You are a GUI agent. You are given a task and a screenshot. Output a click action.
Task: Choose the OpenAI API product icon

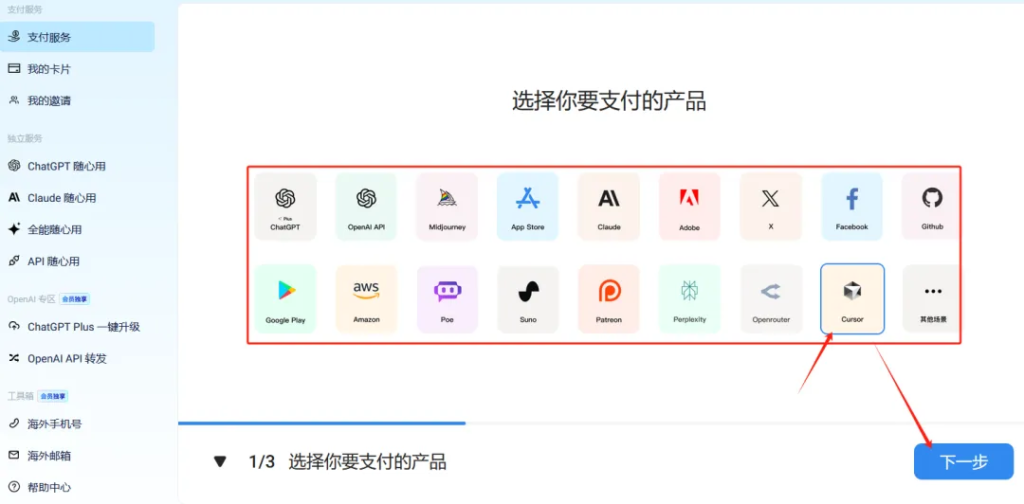366,206
